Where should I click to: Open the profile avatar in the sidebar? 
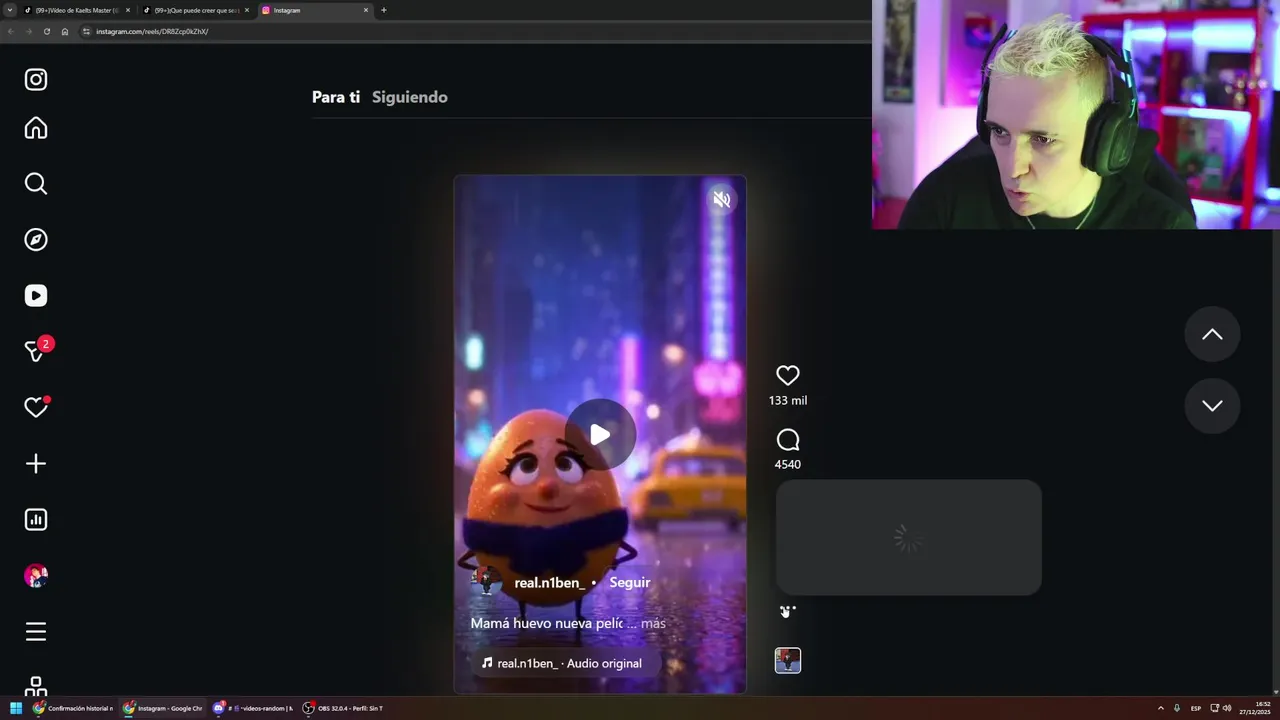click(36, 576)
